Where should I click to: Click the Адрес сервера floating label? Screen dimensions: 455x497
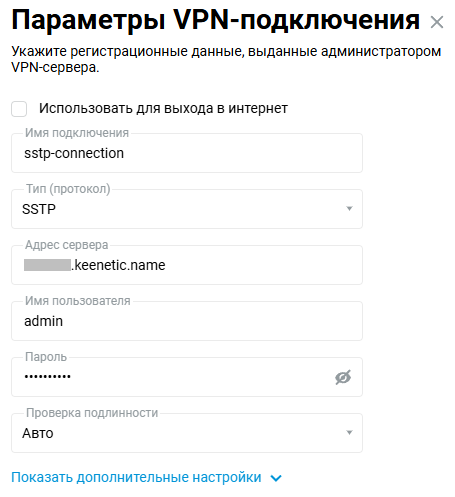pyautogui.click(x=67, y=245)
